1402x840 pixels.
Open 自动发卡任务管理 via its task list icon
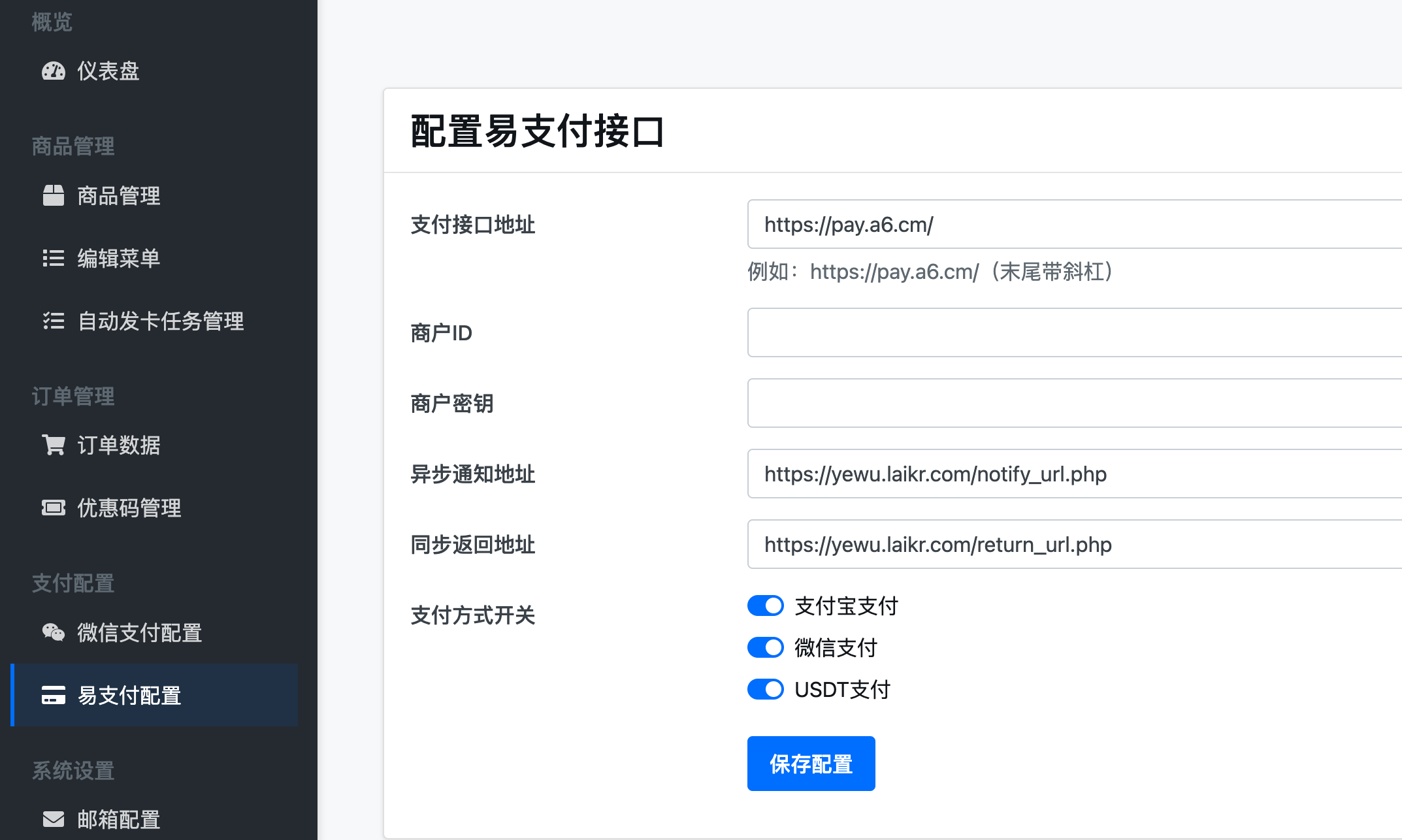pos(54,321)
